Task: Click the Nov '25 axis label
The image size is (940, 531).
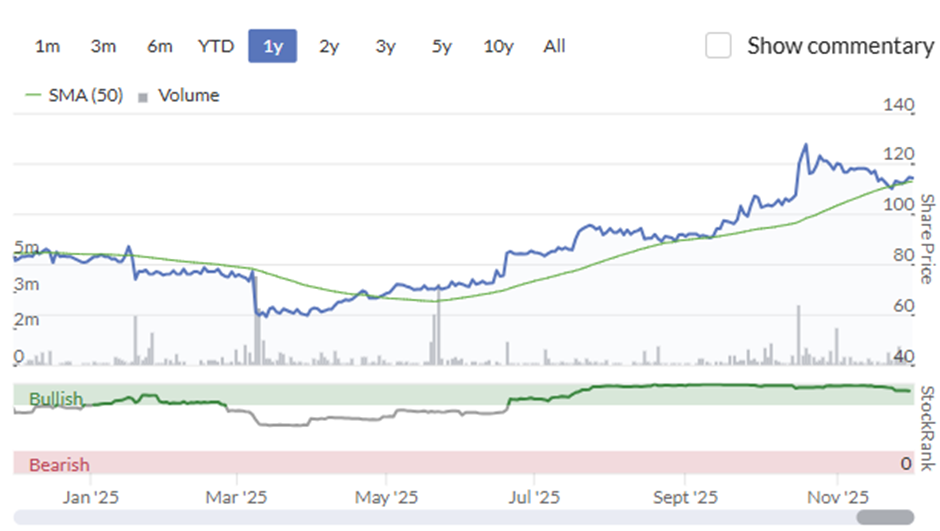Action: [x=837, y=497]
